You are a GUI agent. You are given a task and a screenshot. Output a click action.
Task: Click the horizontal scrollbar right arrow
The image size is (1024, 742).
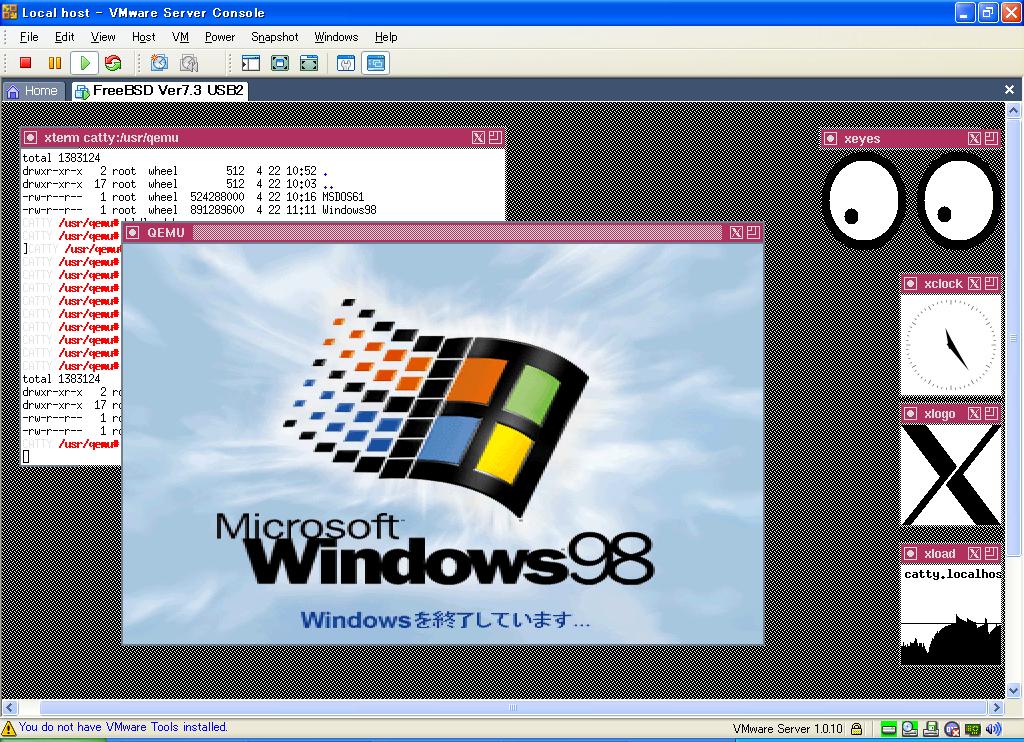[997, 707]
